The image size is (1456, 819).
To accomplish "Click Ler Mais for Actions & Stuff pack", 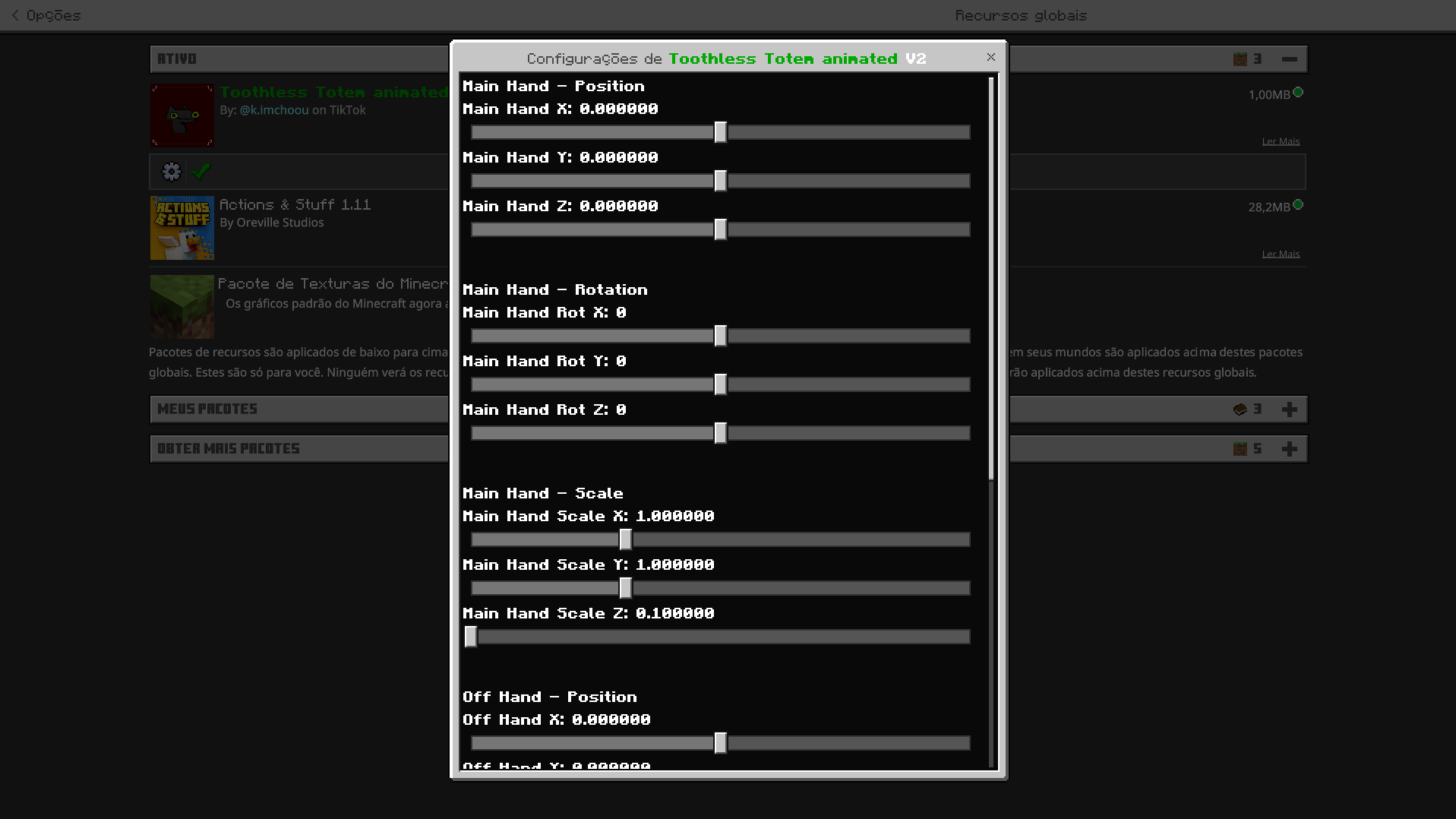I will 1281,254.
